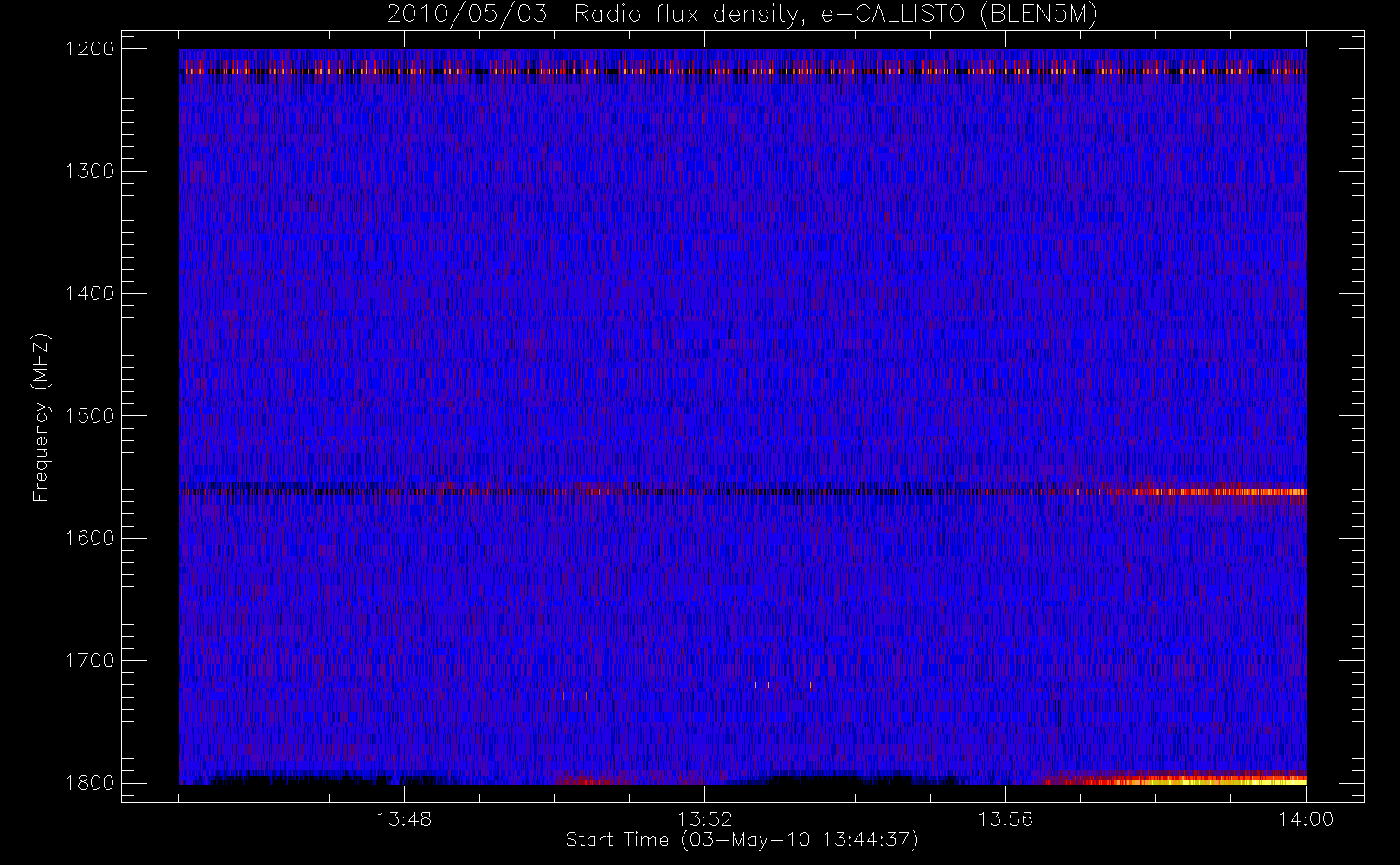Viewport: 1400px width, 865px height.
Task: Click the 13:56 time tick label
Action: (x=1005, y=819)
